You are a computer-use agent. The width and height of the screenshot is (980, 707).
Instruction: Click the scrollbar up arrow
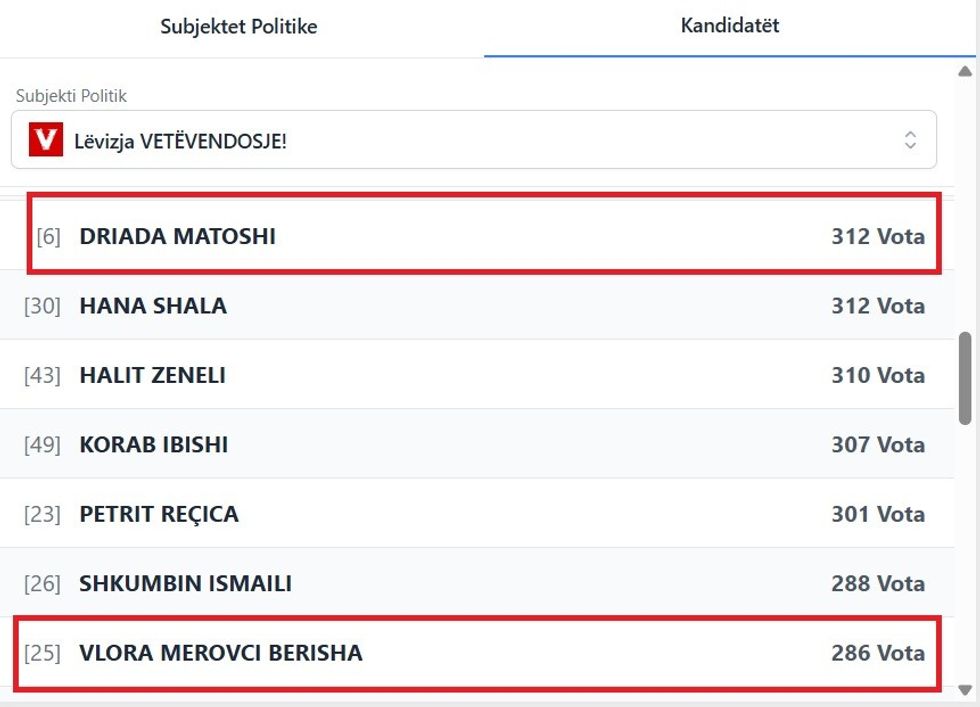tap(965, 72)
